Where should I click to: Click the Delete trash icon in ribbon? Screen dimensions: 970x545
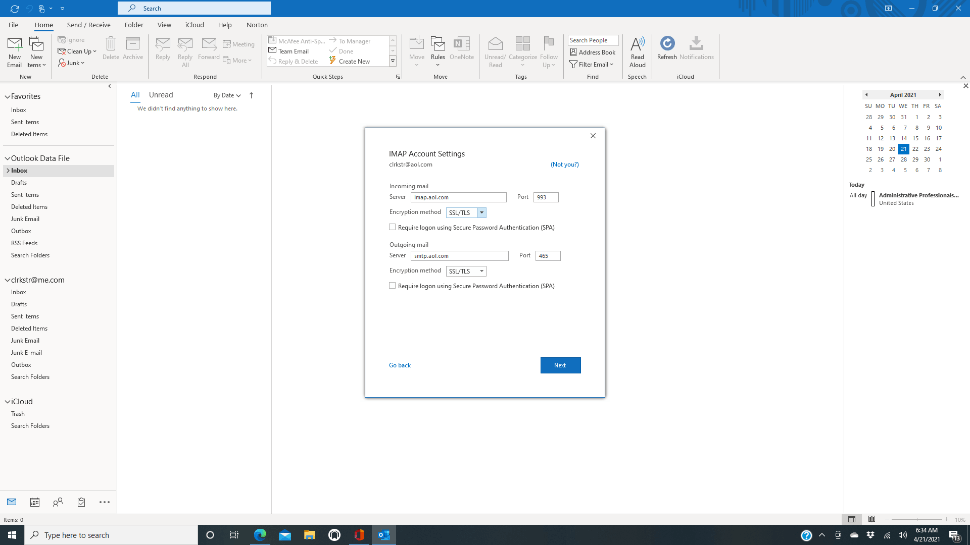click(110, 44)
